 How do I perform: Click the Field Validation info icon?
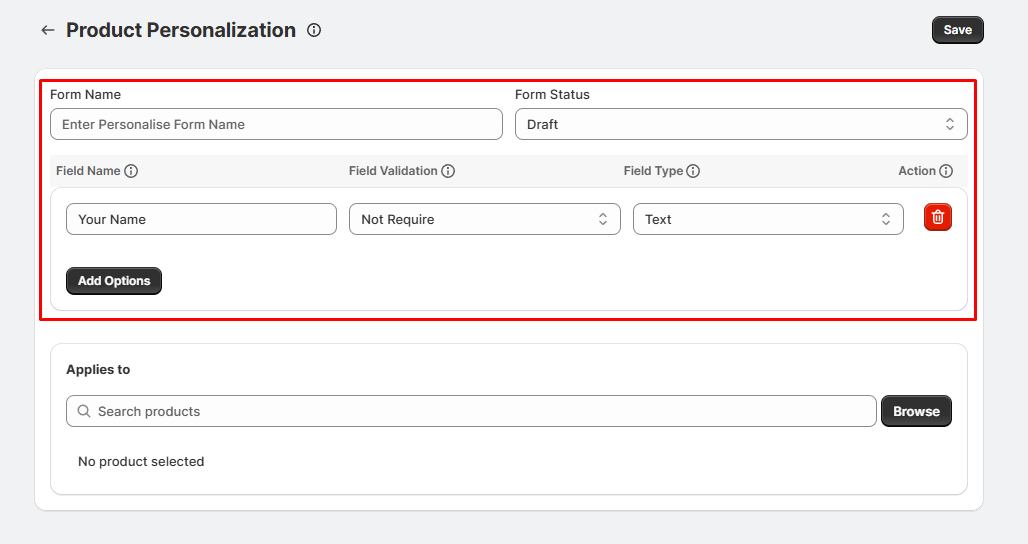pos(448,171)
